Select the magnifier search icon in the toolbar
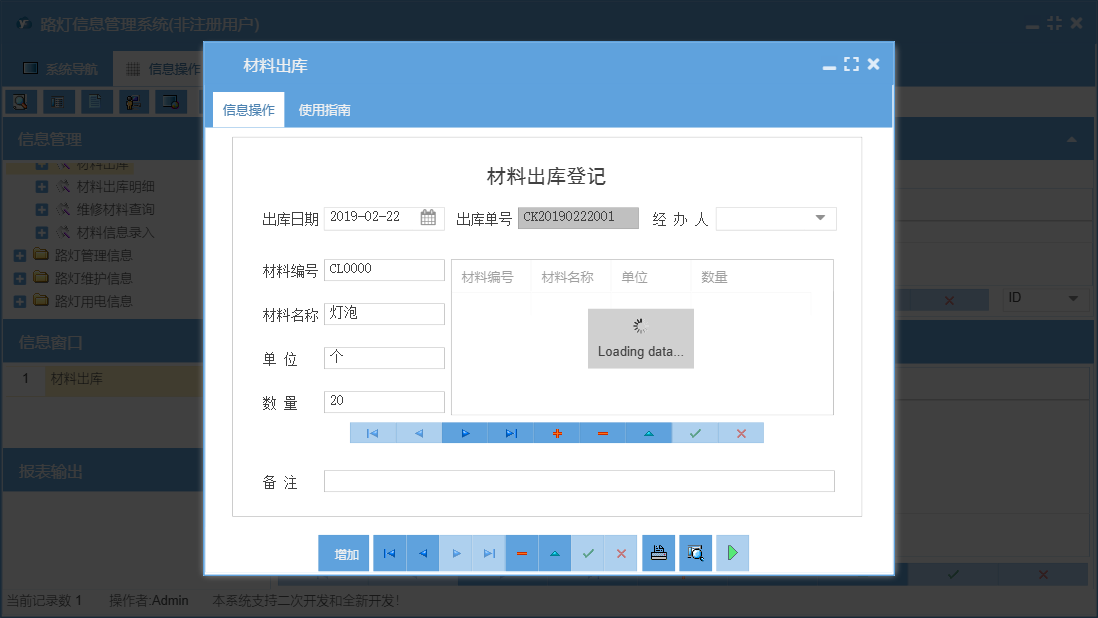This screenshot has width=1098, height=618. click(x=21, y=101)
